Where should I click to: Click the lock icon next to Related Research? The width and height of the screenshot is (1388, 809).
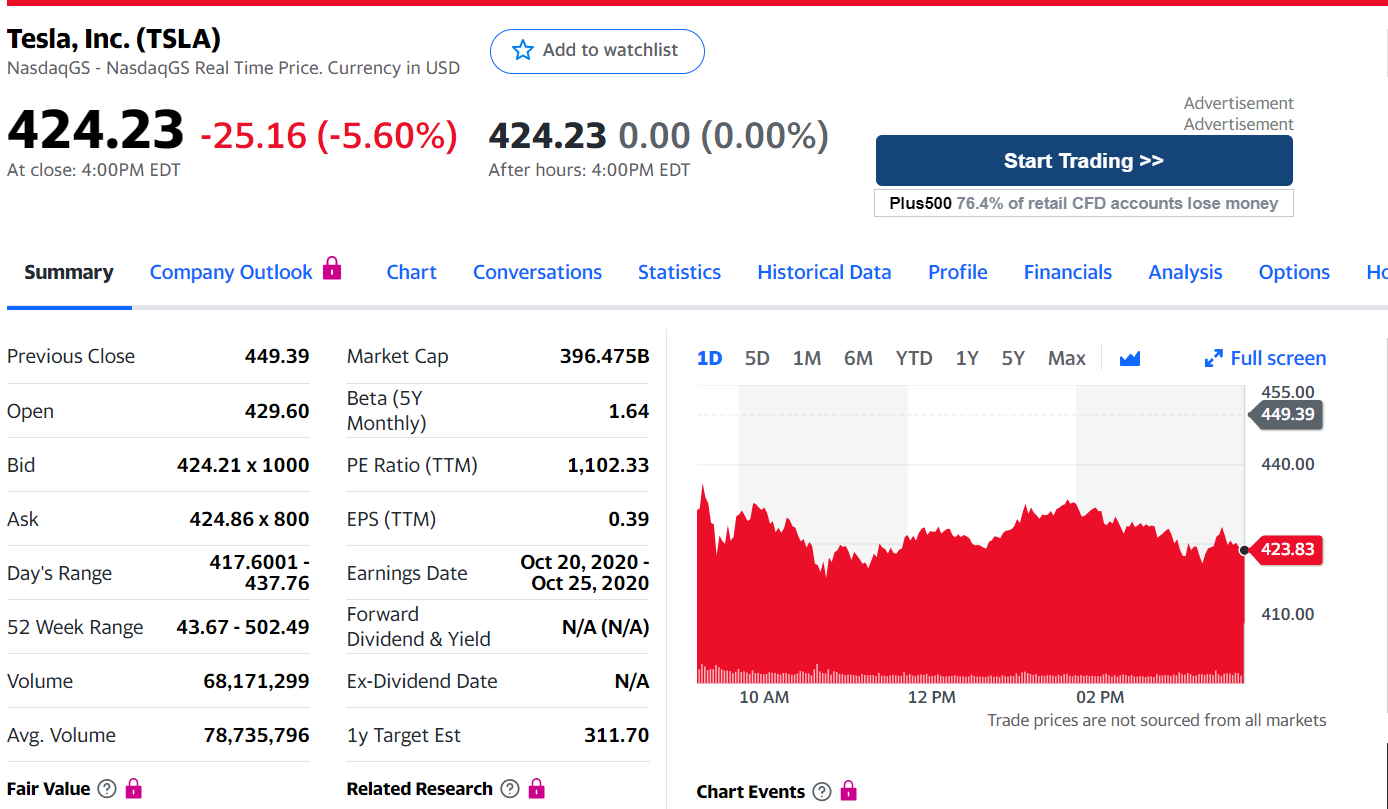[536, 789]
